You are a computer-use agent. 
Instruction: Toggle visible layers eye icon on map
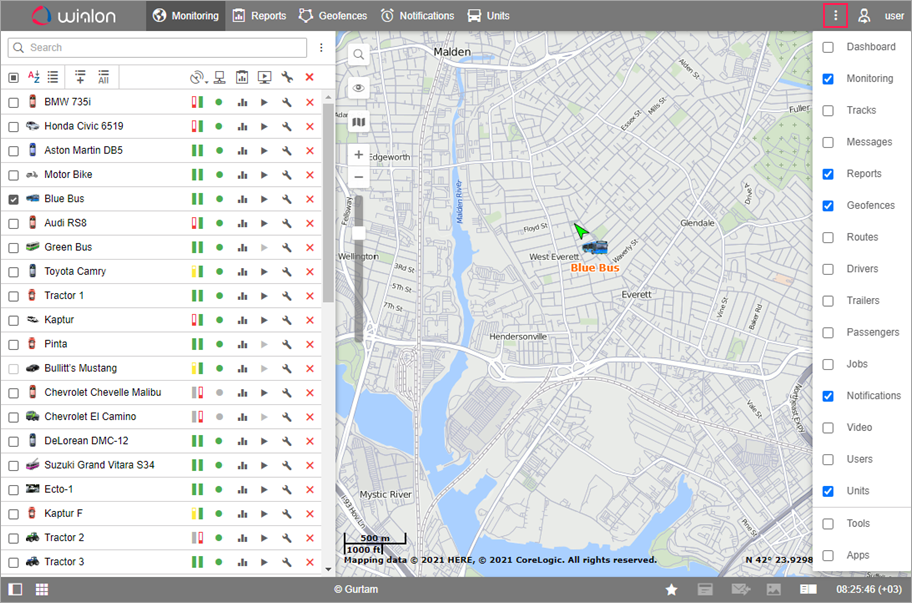(x=359, y=88)
